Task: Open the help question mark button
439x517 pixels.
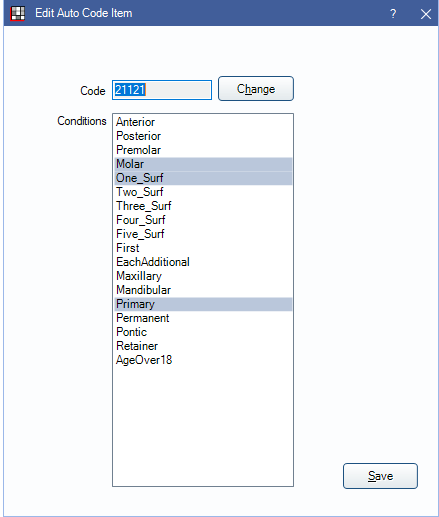Action: pos(393,14)
